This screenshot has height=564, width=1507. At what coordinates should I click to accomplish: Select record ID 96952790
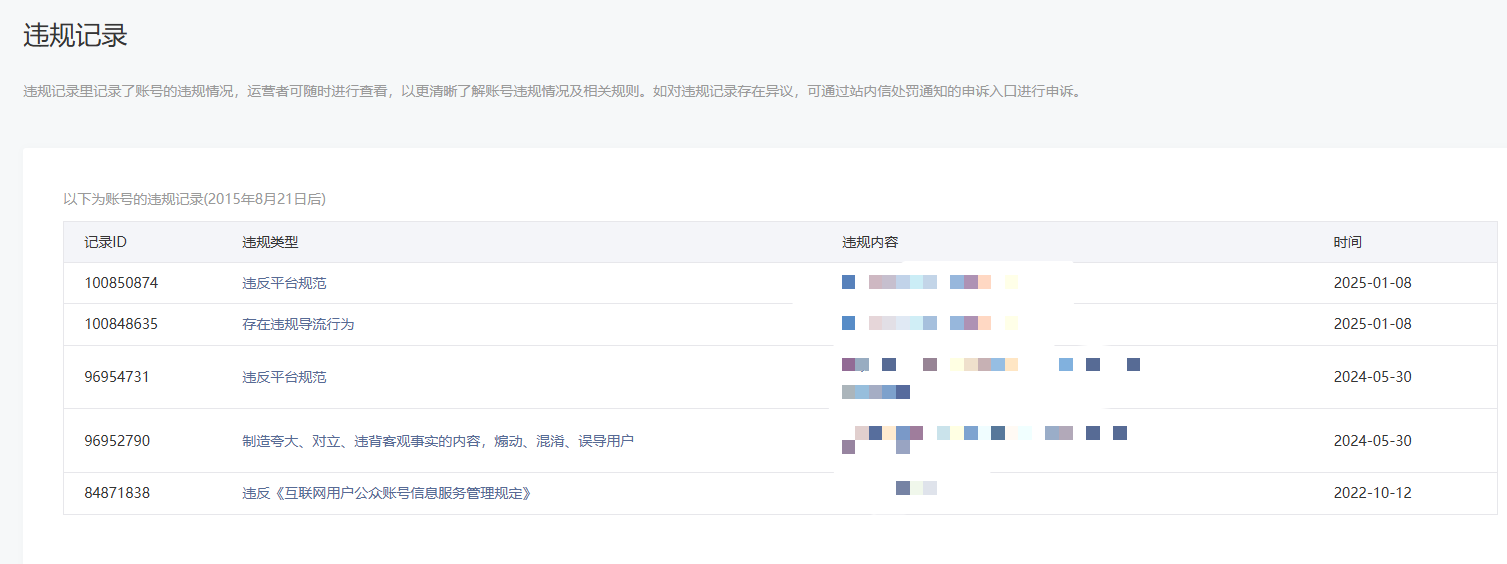click(x=117, y=440)
